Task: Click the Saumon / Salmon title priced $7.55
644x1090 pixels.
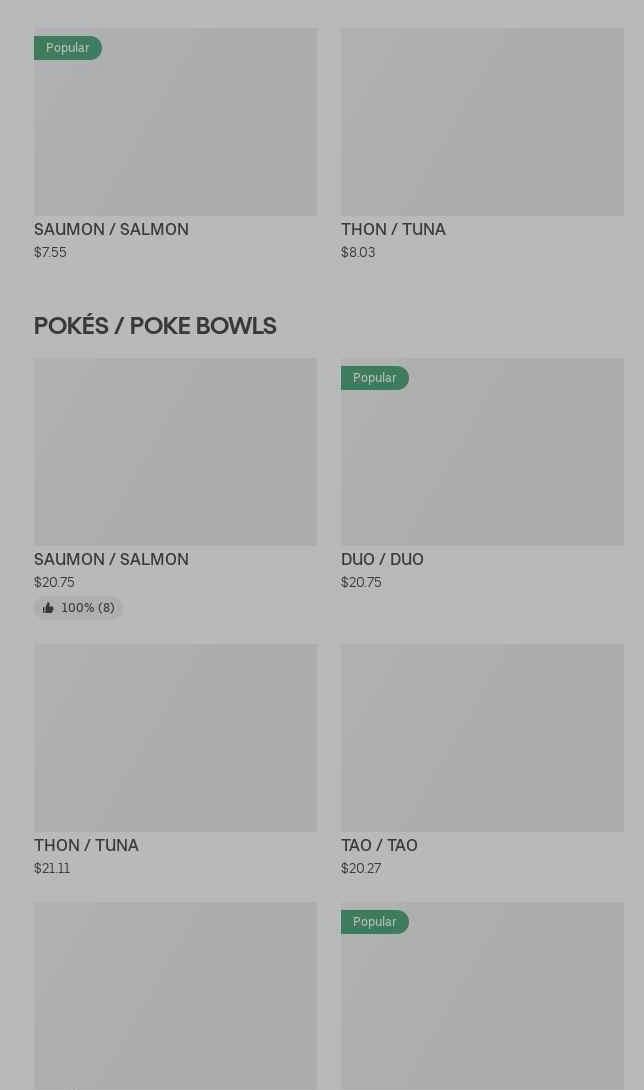Action: (111, 229)
